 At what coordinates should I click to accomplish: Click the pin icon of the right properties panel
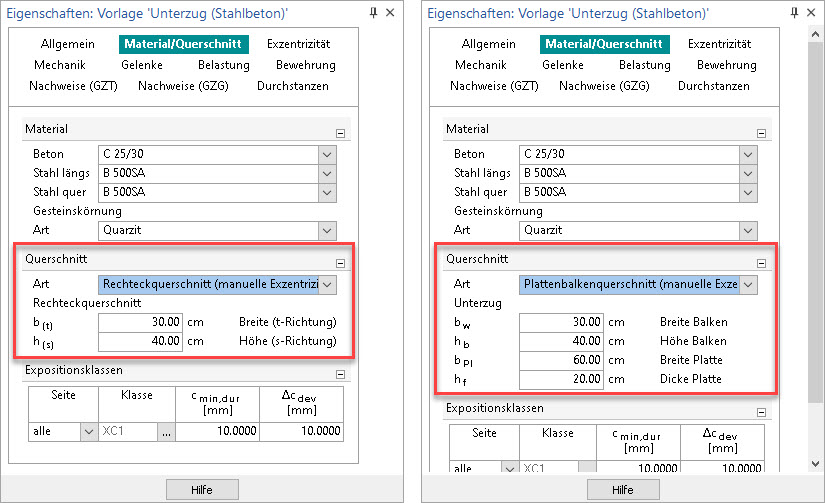(x=794, y=12)
